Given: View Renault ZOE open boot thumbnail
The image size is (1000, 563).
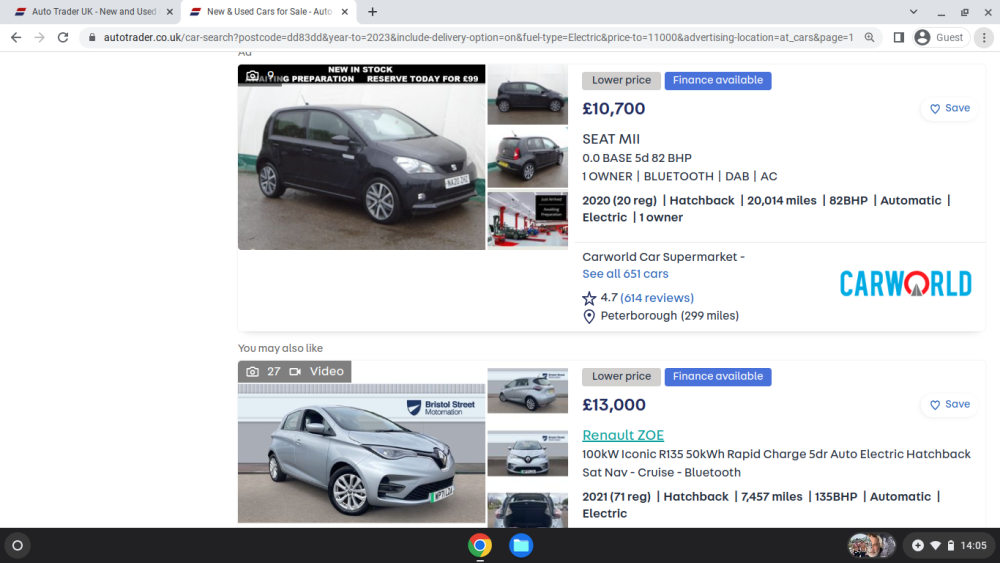Looking at the screenshot, I should click(x=527, y=510).
